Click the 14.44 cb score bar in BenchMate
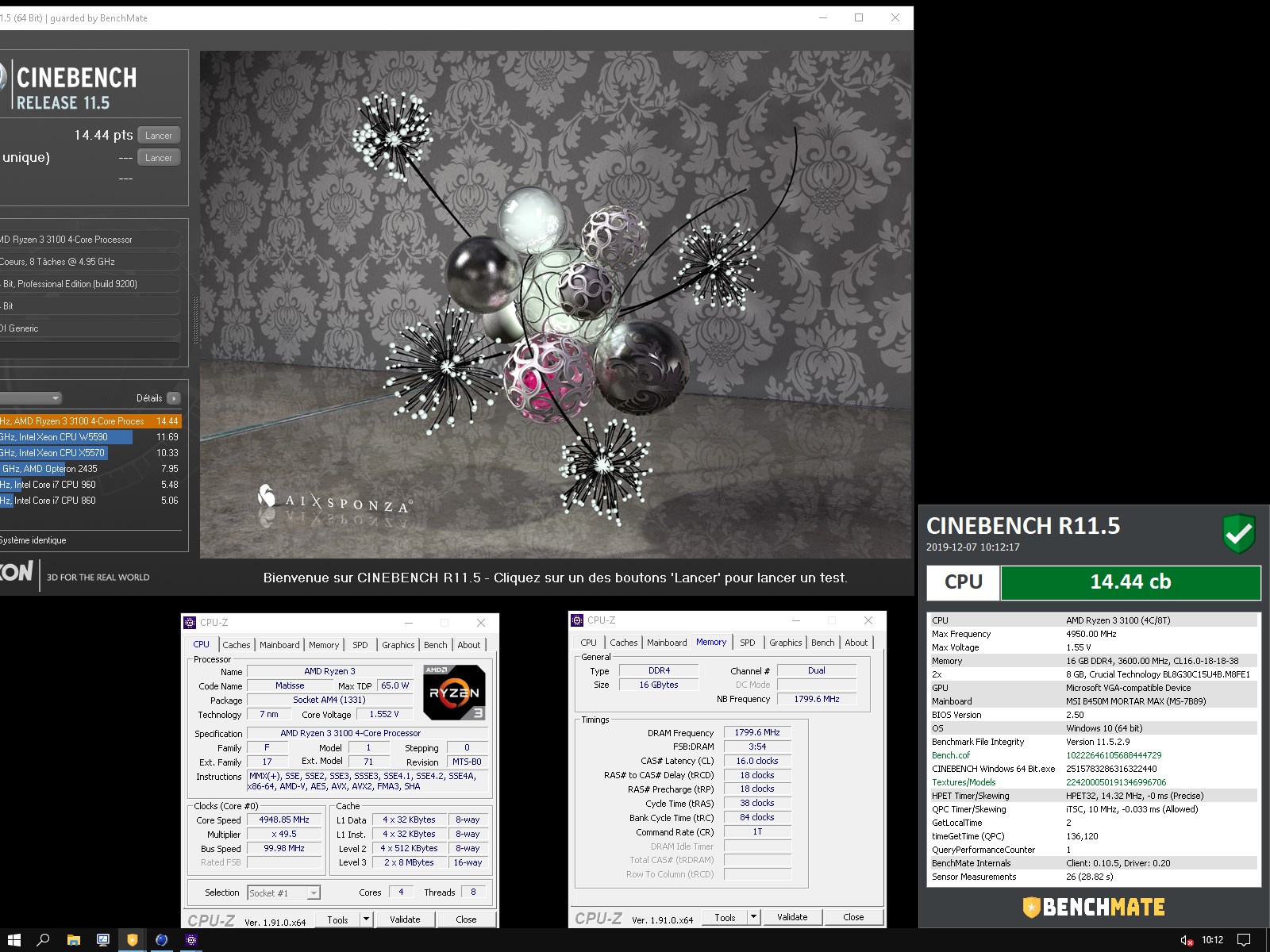1270x952 pixels. pyautogui.click(x=1130, y=582)
